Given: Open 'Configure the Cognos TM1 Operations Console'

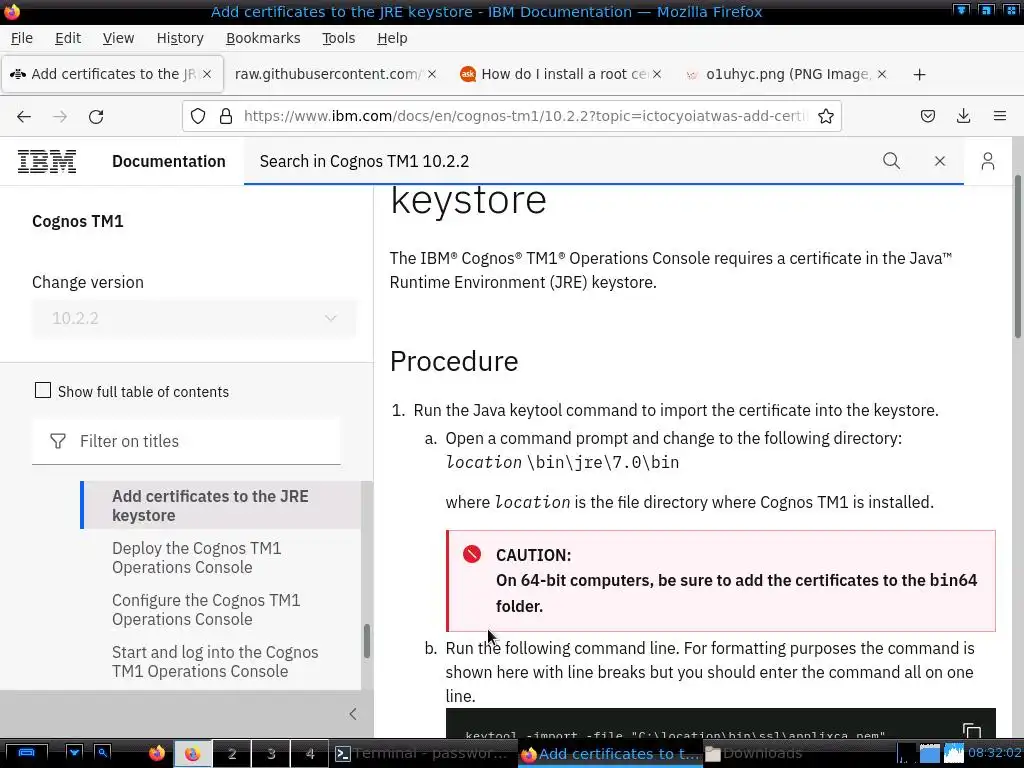Looking at the screenshot, I should click(x=206, y=610).
